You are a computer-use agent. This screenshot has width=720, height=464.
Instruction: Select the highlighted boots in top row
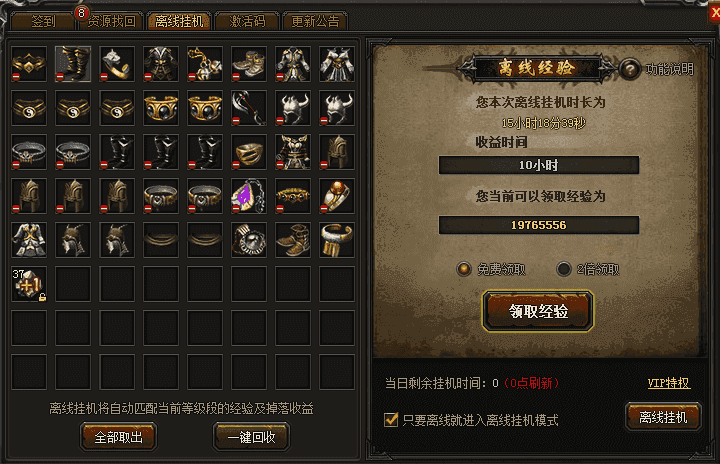point(73,64)
